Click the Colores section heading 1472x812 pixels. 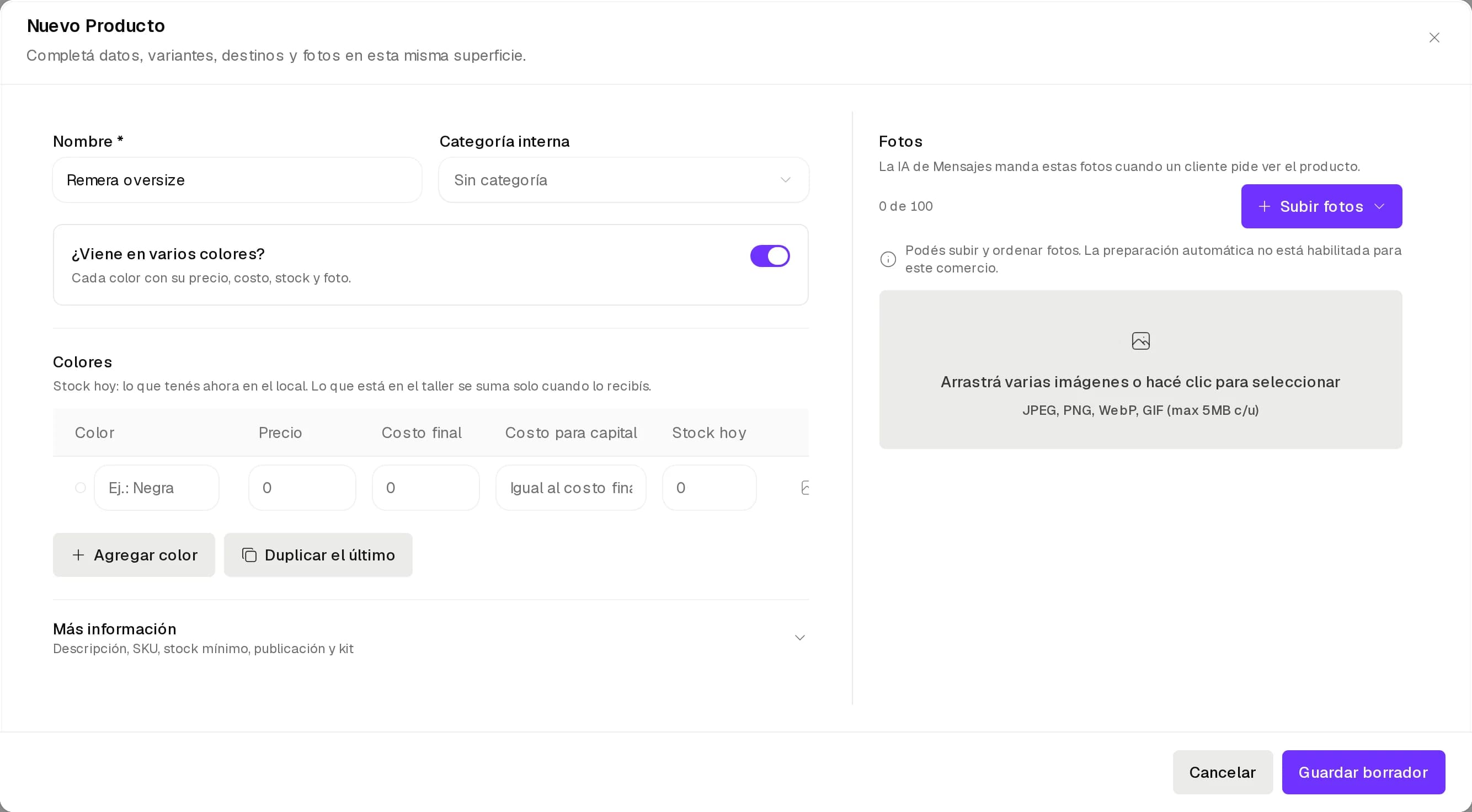(82, 362)
